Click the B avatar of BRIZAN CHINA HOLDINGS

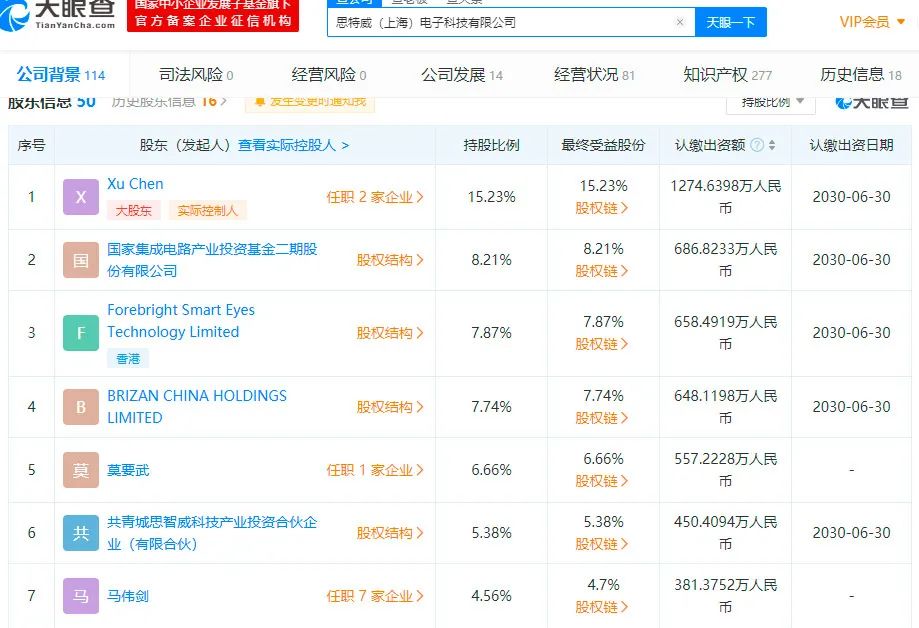pyautogui.click(x=81, y=407)
